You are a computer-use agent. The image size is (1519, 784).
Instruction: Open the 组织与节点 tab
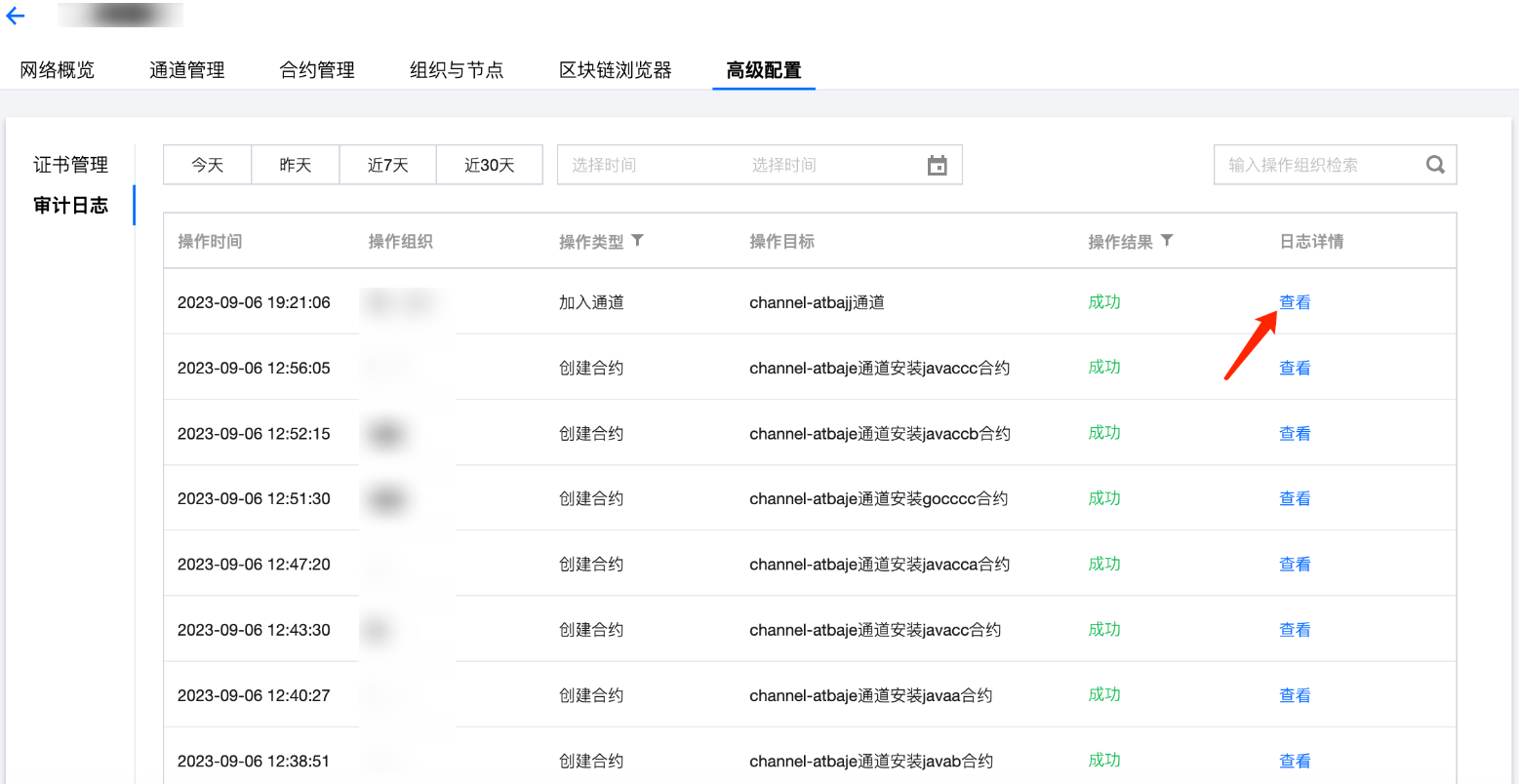click(457, 70)
